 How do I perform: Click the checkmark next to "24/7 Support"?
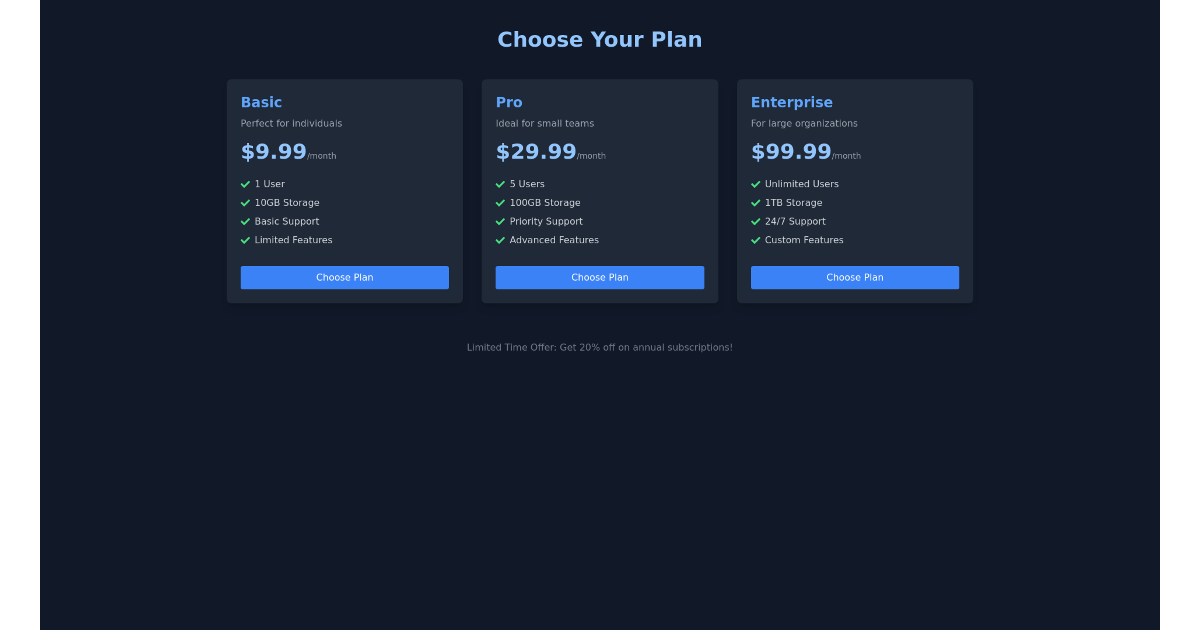click(x=755, y=221)
